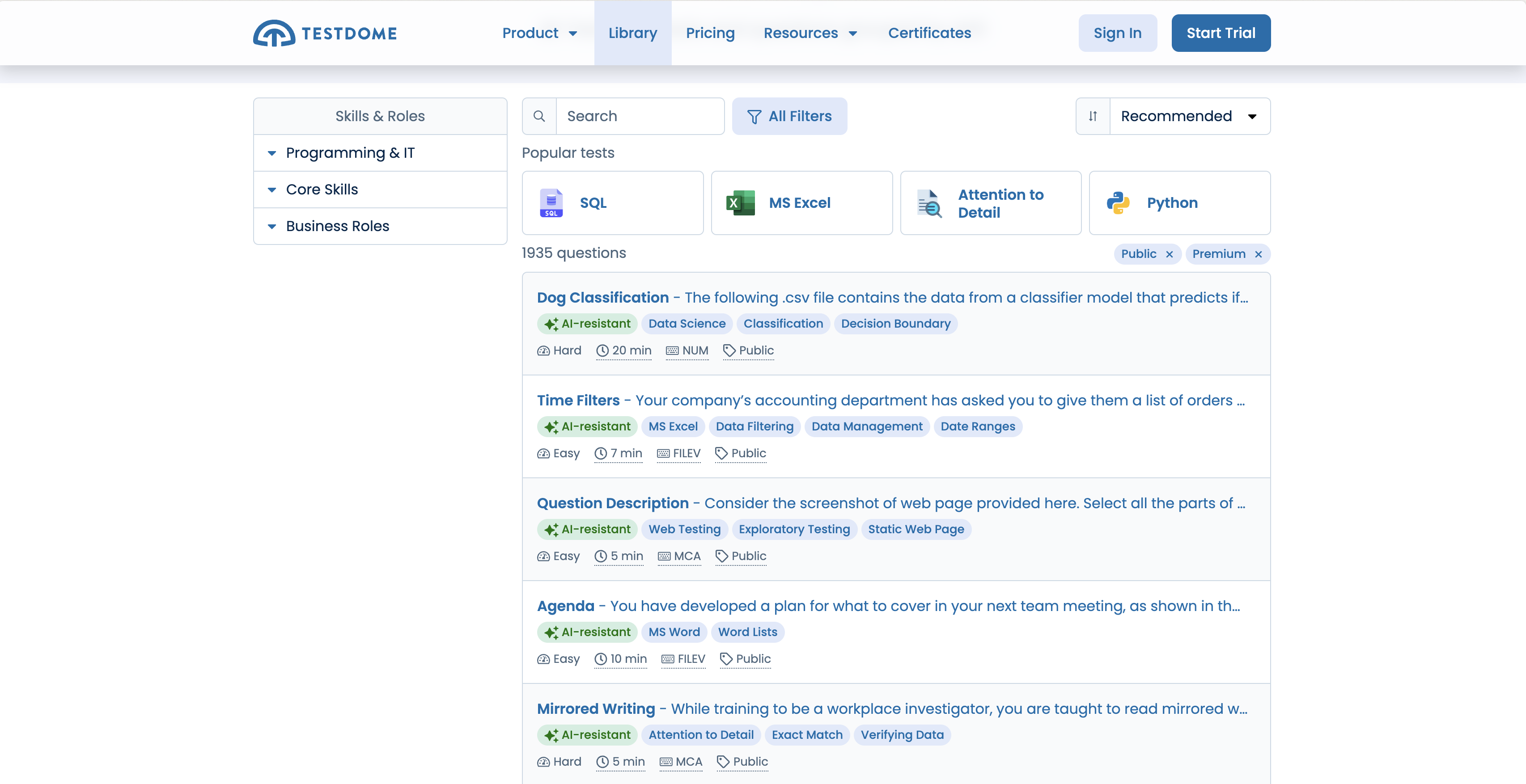This screenshot has height=784, width=1526.
Task: Select the Verifying Data tag
Action: click(902, 735)
